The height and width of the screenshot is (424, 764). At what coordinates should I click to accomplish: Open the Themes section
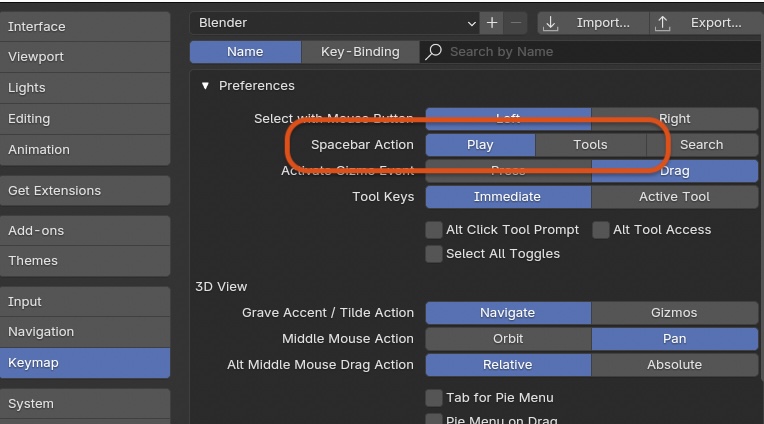click(85, 261)
